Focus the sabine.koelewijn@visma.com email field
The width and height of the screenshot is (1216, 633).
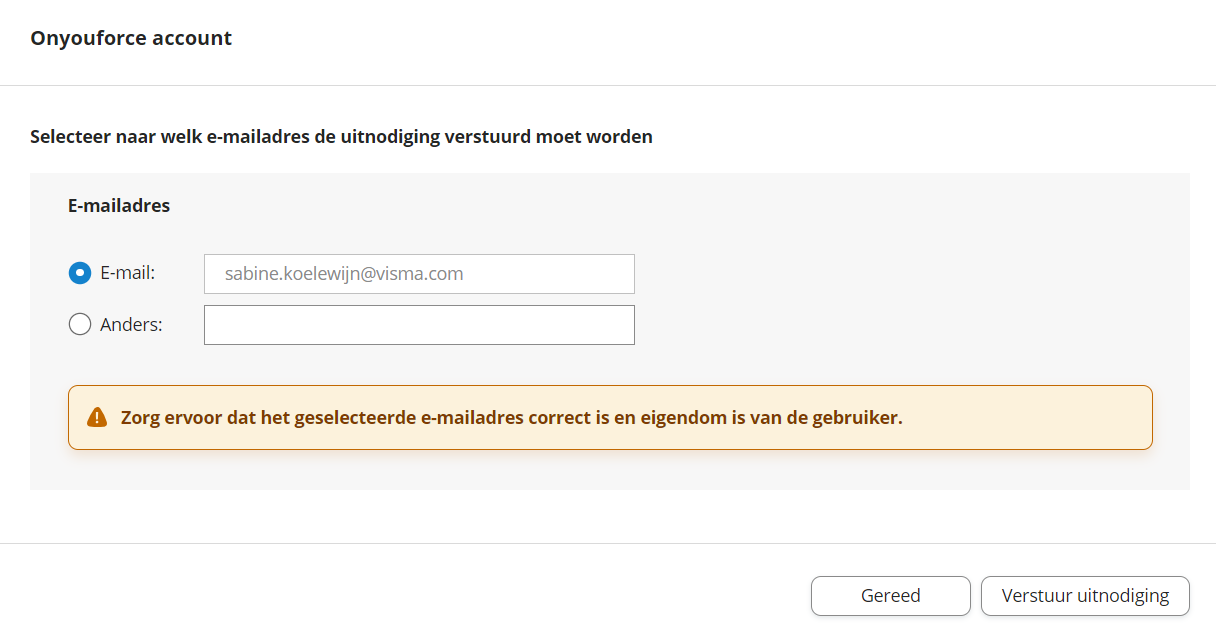click(x=419, y=274)
